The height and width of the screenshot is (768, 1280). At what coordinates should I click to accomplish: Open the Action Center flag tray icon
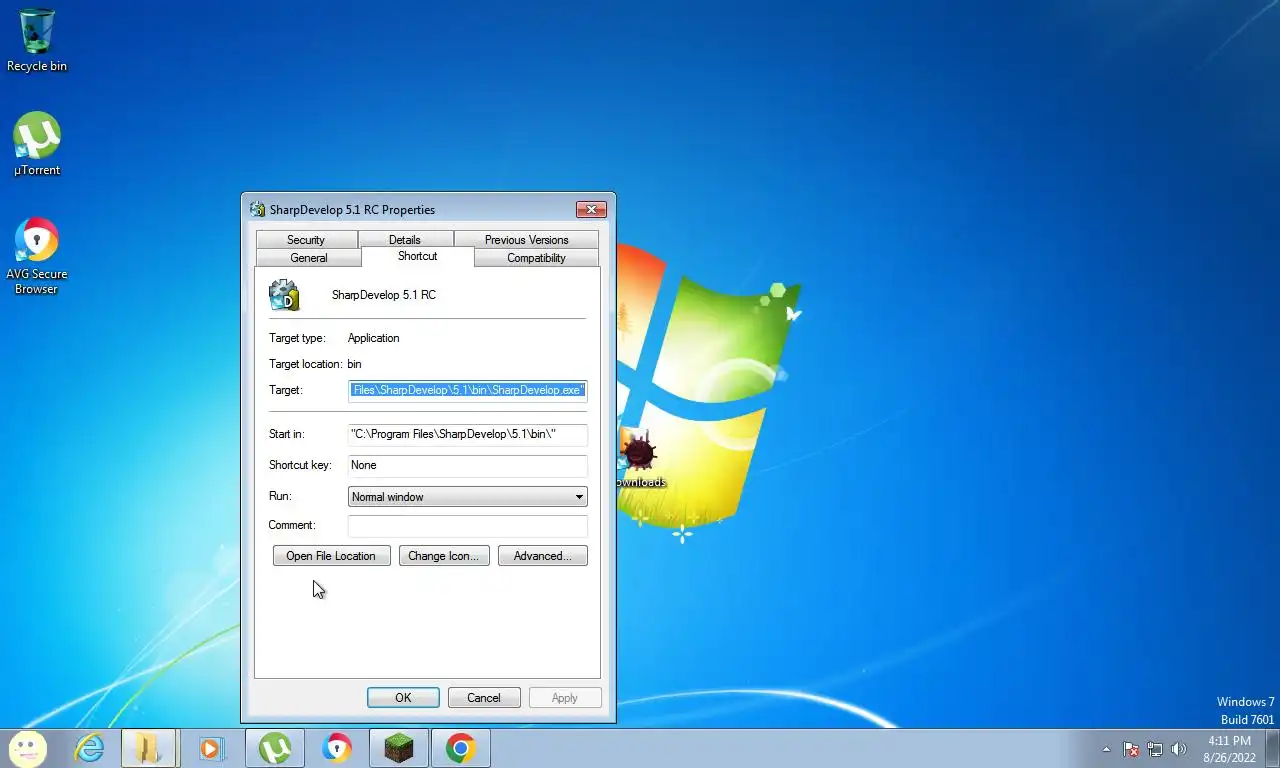[x=1131, y=749]
